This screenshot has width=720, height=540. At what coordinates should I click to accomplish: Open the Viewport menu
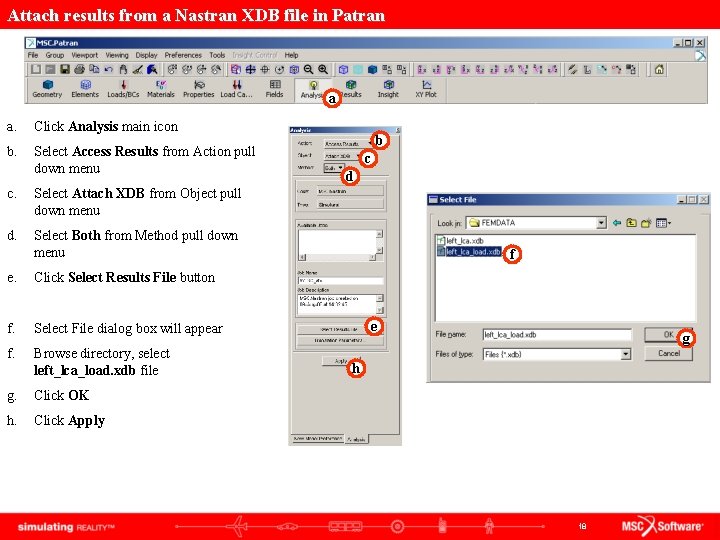[x=84, y=55]
